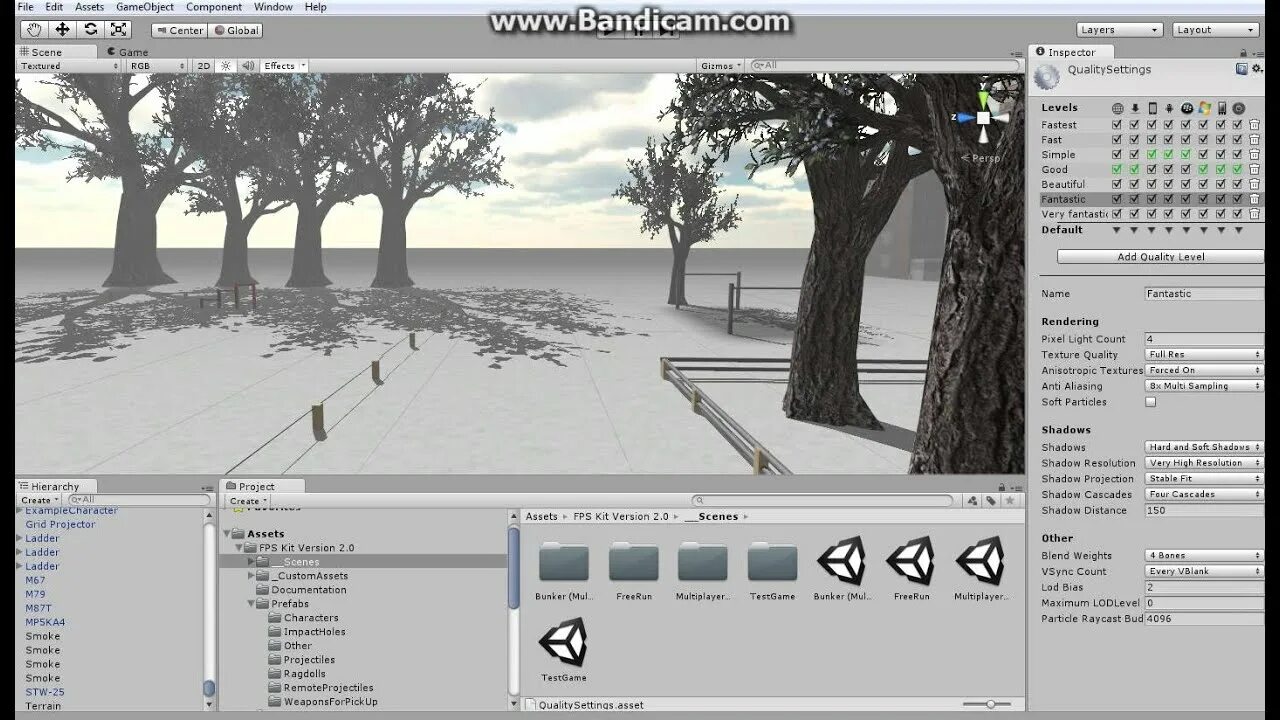This screenshot has width=1280, height=720.
Task: Toggle Global handle rotation mode
Action: click(235, 30)
